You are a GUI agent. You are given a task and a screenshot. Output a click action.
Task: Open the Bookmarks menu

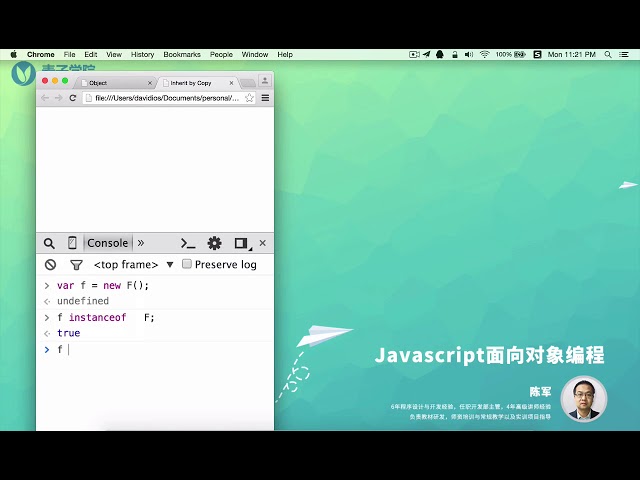coord(182,54)
